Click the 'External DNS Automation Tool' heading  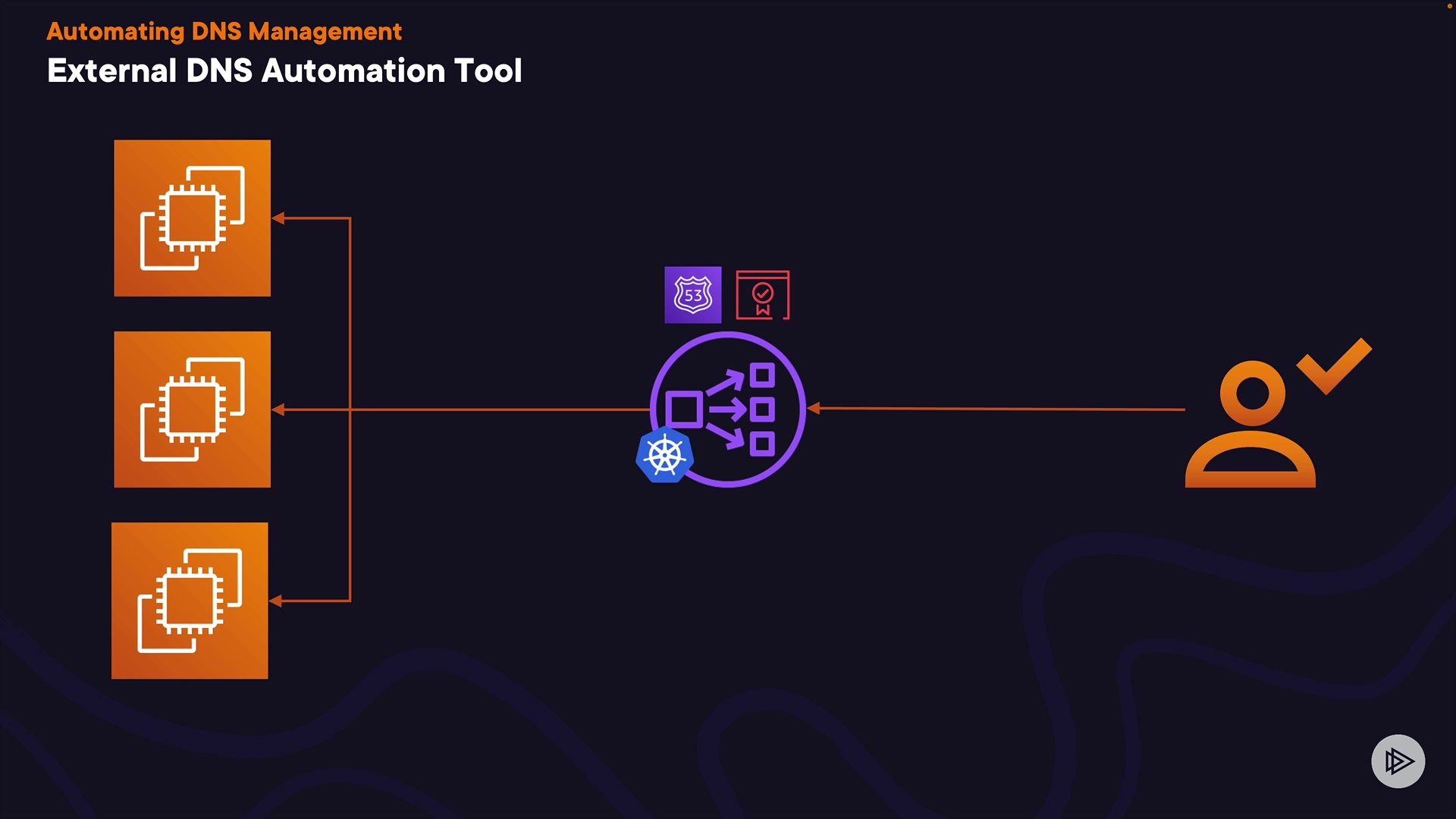click(284, 71)
